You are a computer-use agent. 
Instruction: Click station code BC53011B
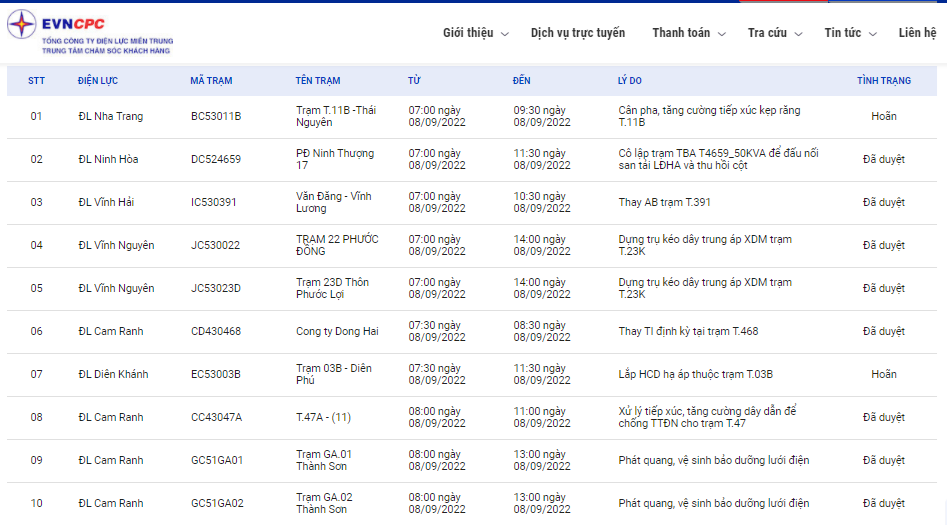click(x=216, y=117)
